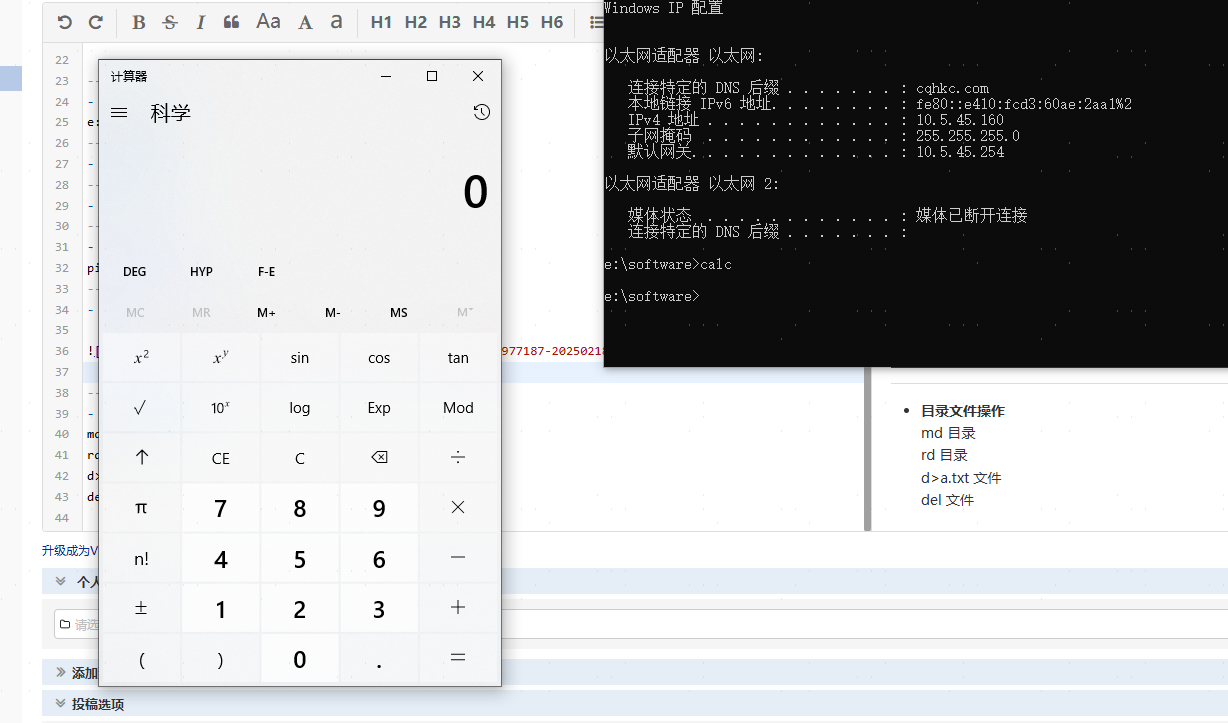Click digit 7 on the Calculator

tap(221, 508)
